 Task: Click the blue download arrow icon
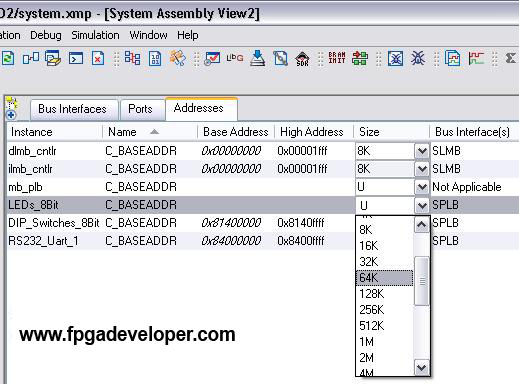point(257,58)
